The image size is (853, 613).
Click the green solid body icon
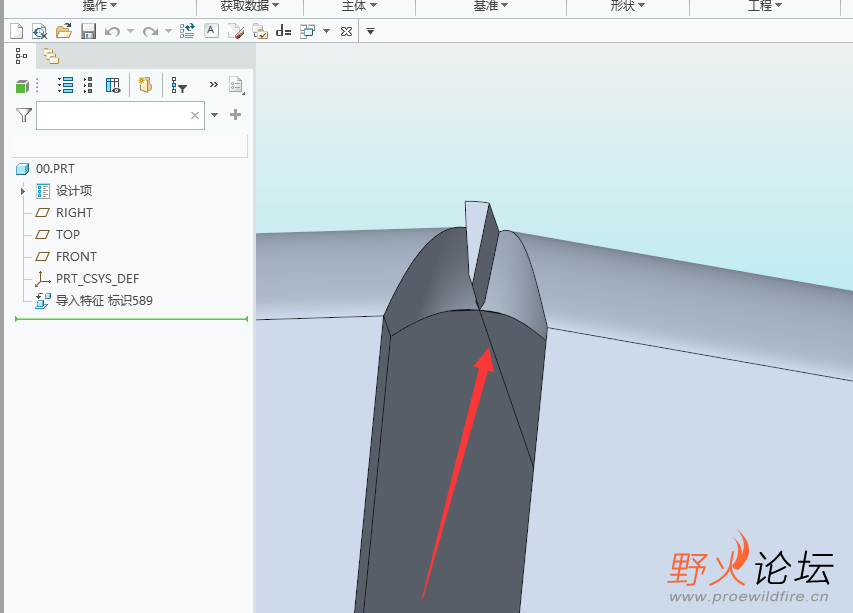point(22,86)
